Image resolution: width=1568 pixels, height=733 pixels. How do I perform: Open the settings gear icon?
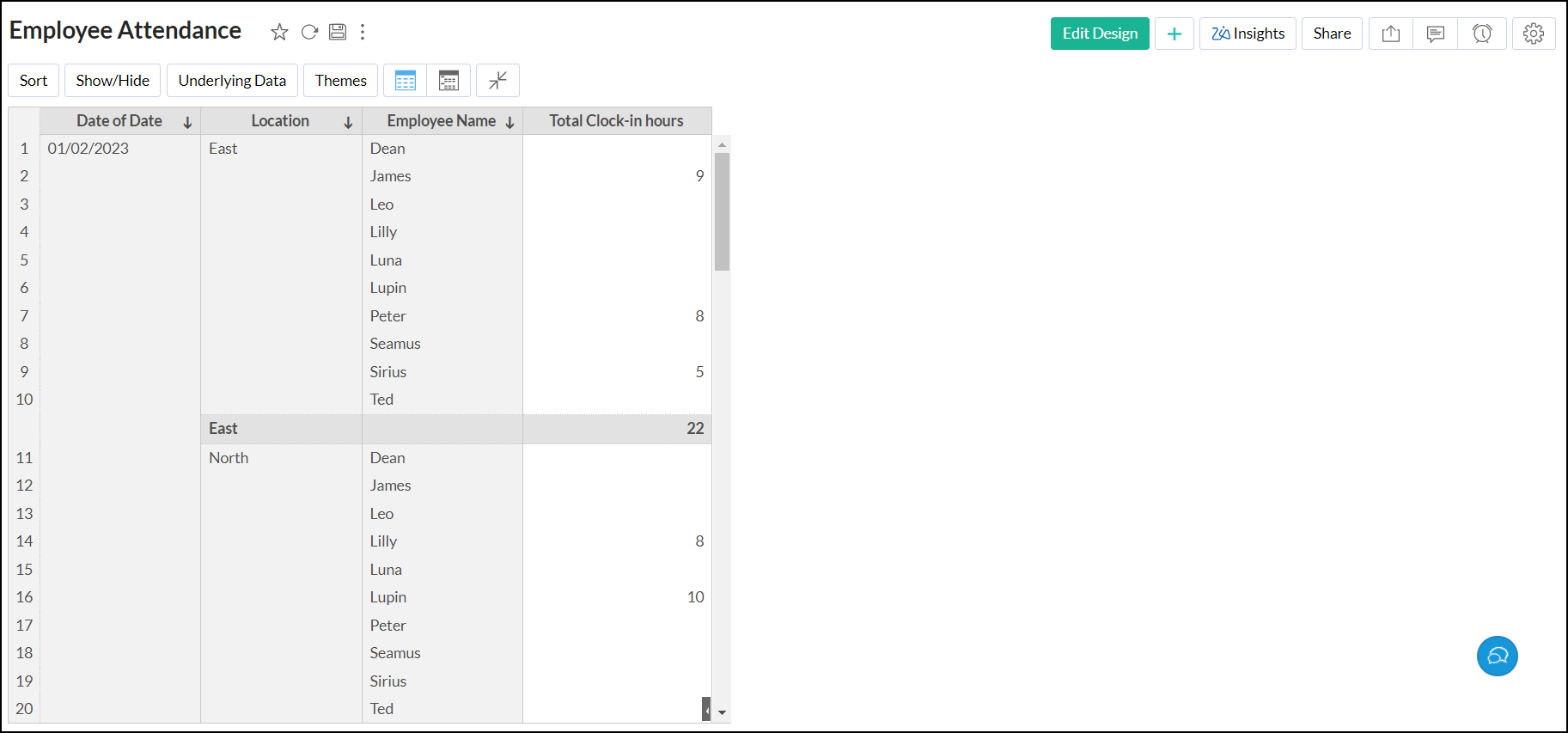[x=1534, y=34]
